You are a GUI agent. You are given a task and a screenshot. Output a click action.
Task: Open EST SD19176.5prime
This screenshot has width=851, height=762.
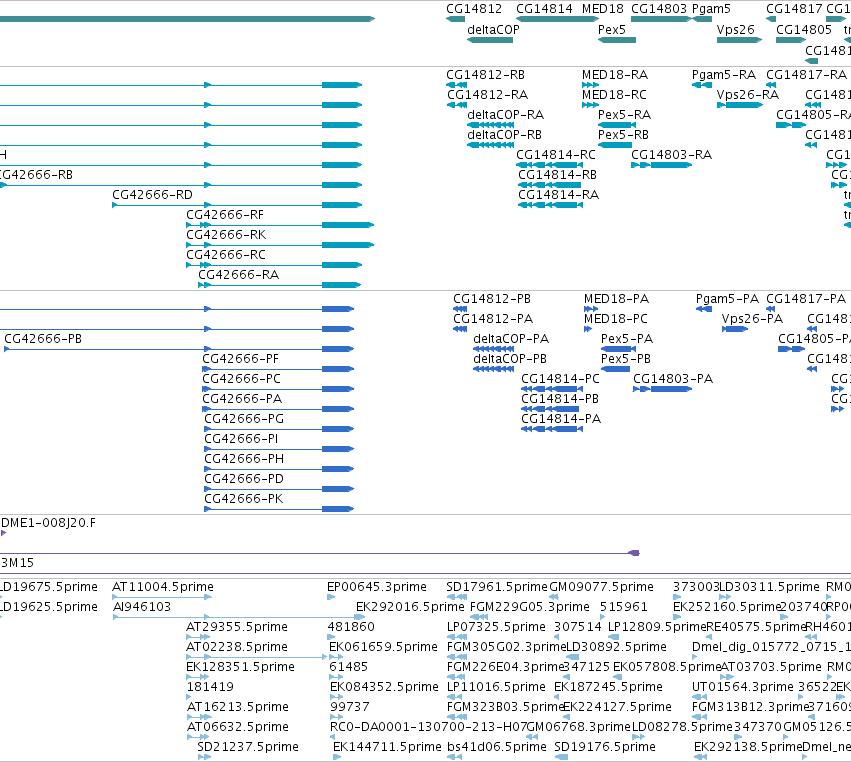605,747
